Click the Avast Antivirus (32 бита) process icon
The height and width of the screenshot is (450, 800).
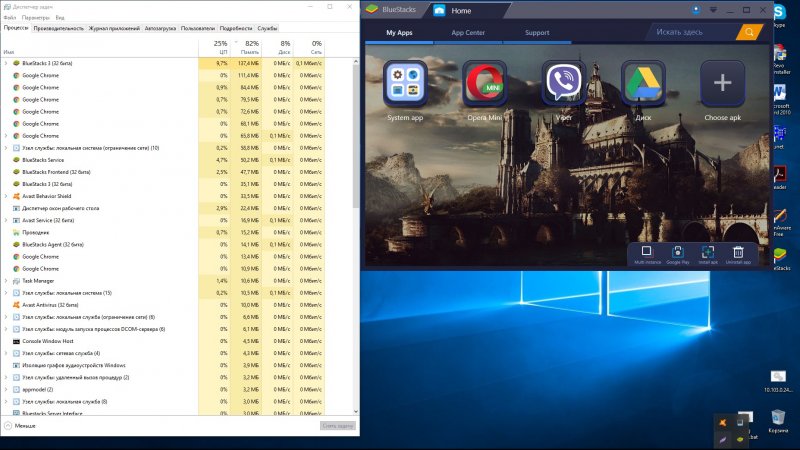(x=16, y=305)
